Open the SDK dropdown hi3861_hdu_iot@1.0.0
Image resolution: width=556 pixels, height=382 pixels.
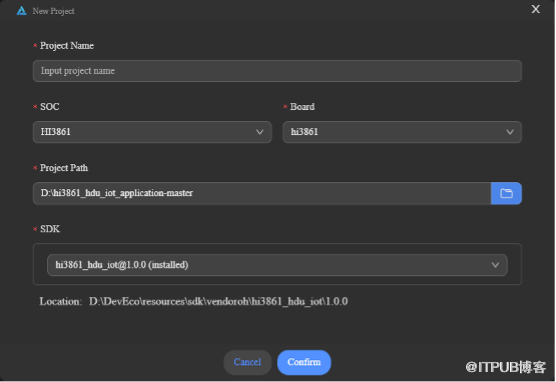coord(277,265)
